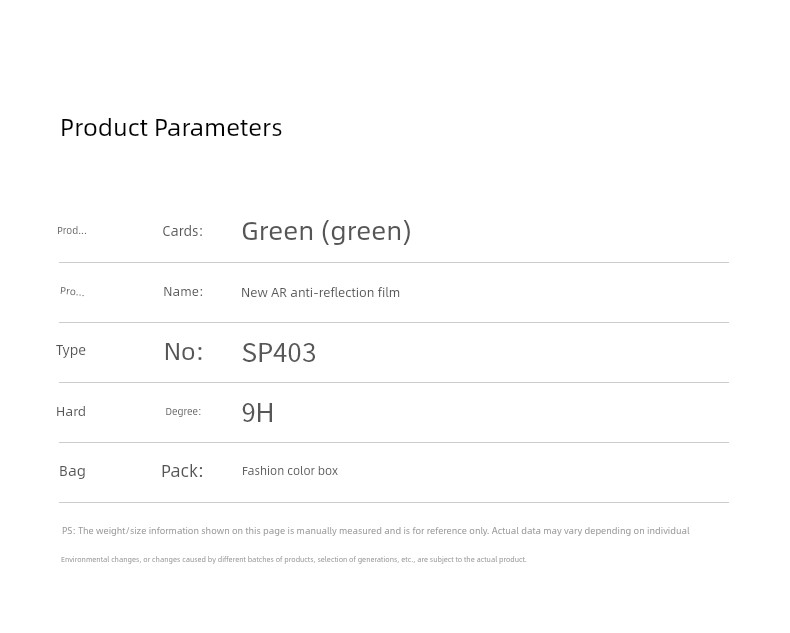
Task: Click the Environmental changes fine print
Action: click(x=293, y=559)
